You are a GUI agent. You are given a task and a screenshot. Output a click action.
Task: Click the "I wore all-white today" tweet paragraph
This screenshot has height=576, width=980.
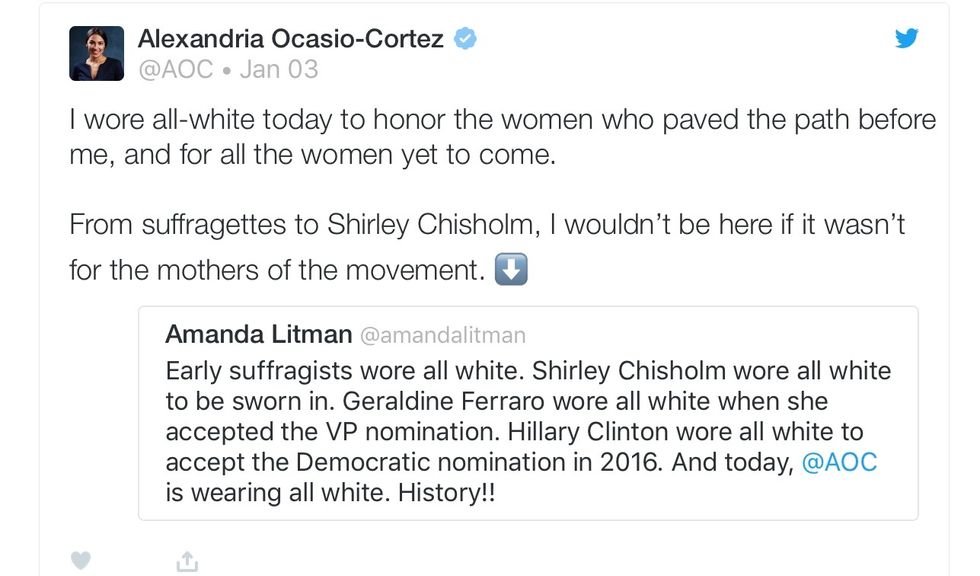tap(502, 138)
